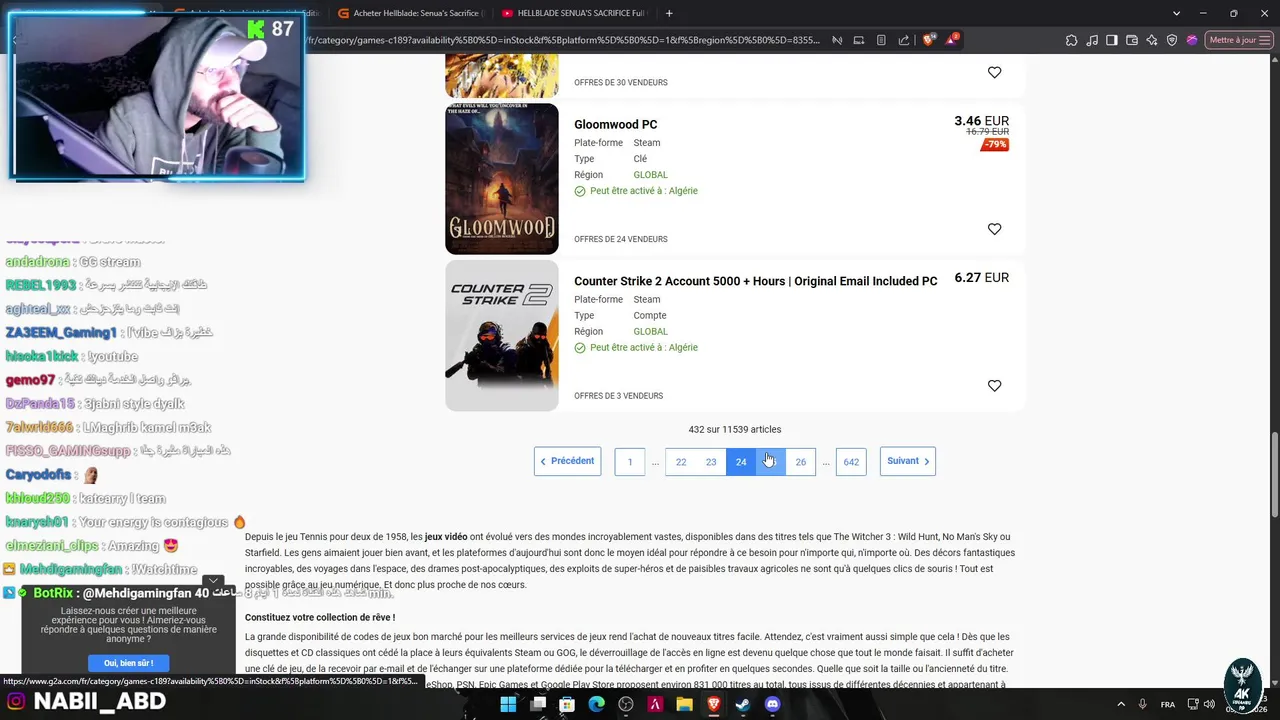
Task: Open OBS Studio from taskbar
Action: pyautogui.click(x=626, y=704)
